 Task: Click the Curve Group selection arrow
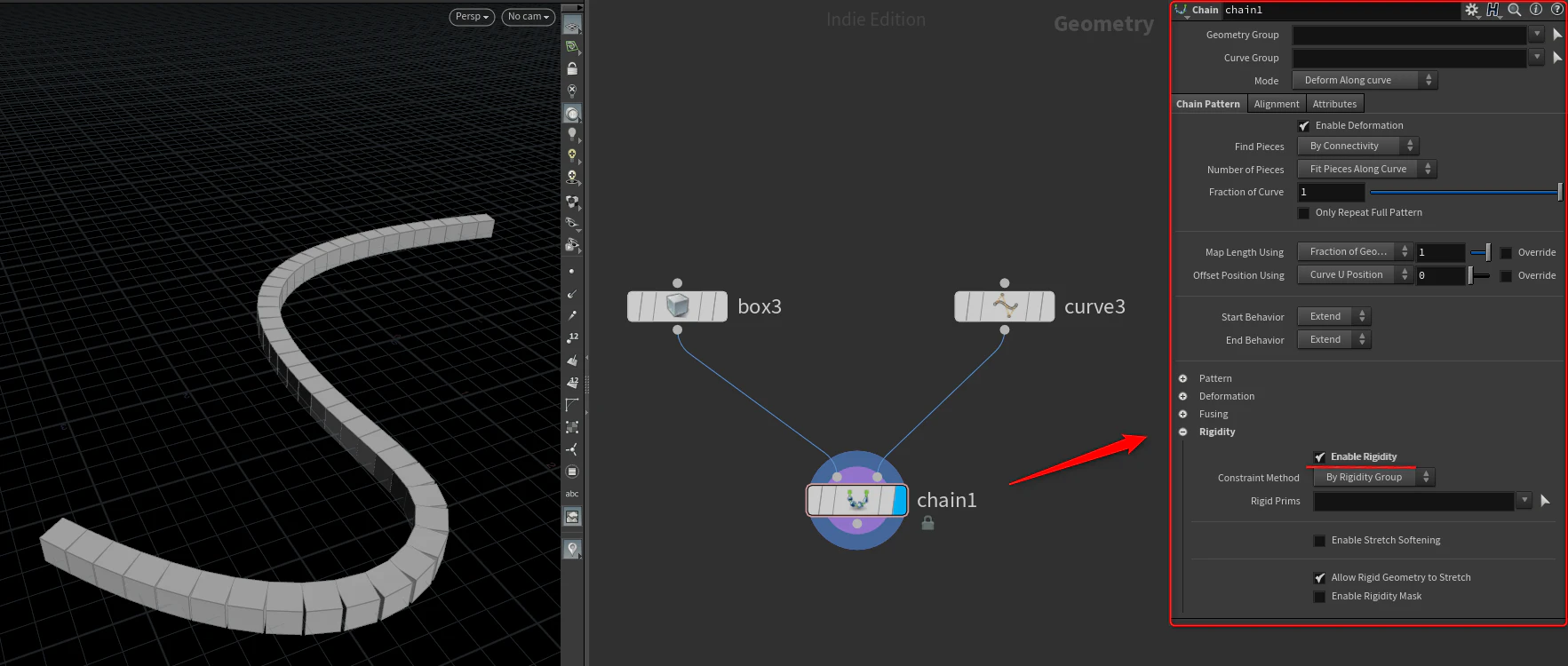[1557, 58]
